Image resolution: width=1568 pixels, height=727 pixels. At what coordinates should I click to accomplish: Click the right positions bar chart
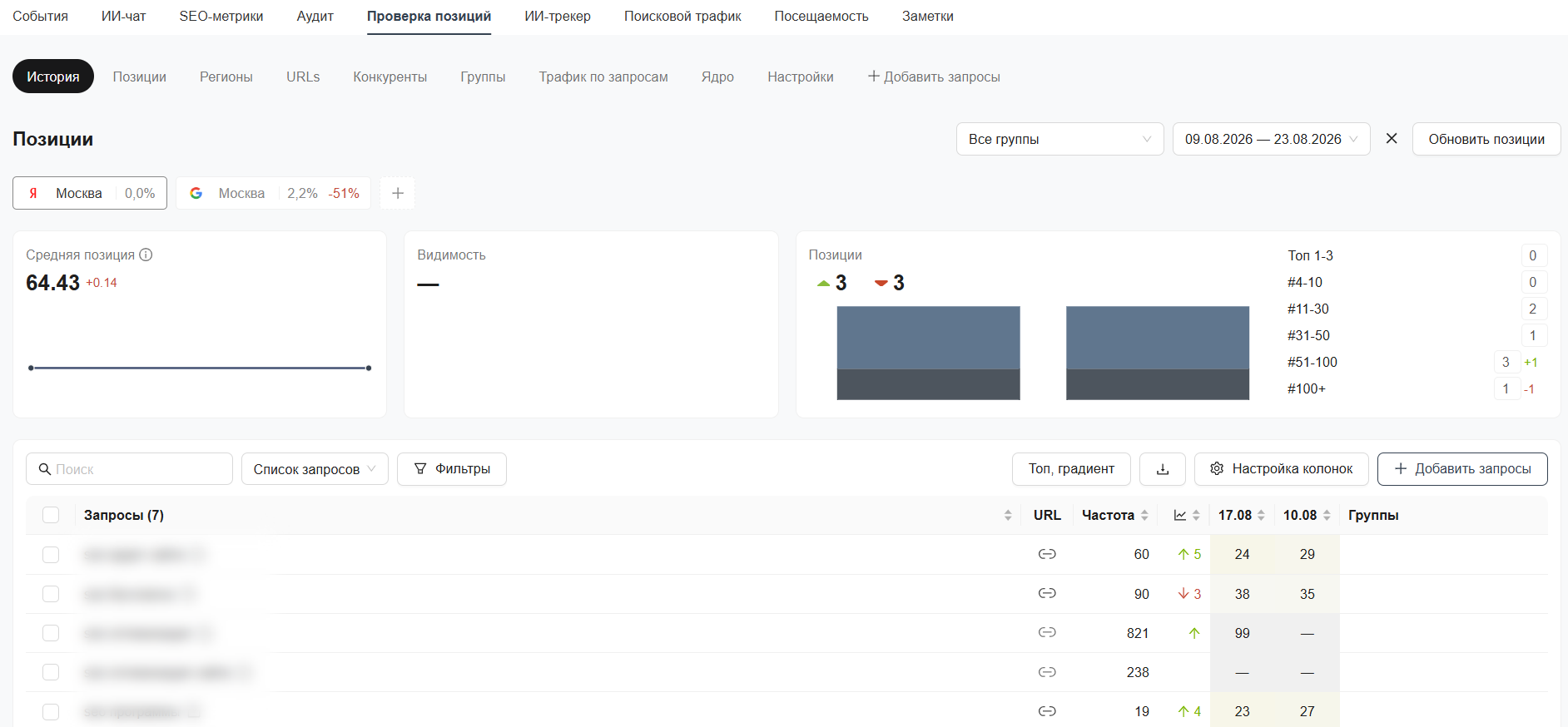point(1158,353)
